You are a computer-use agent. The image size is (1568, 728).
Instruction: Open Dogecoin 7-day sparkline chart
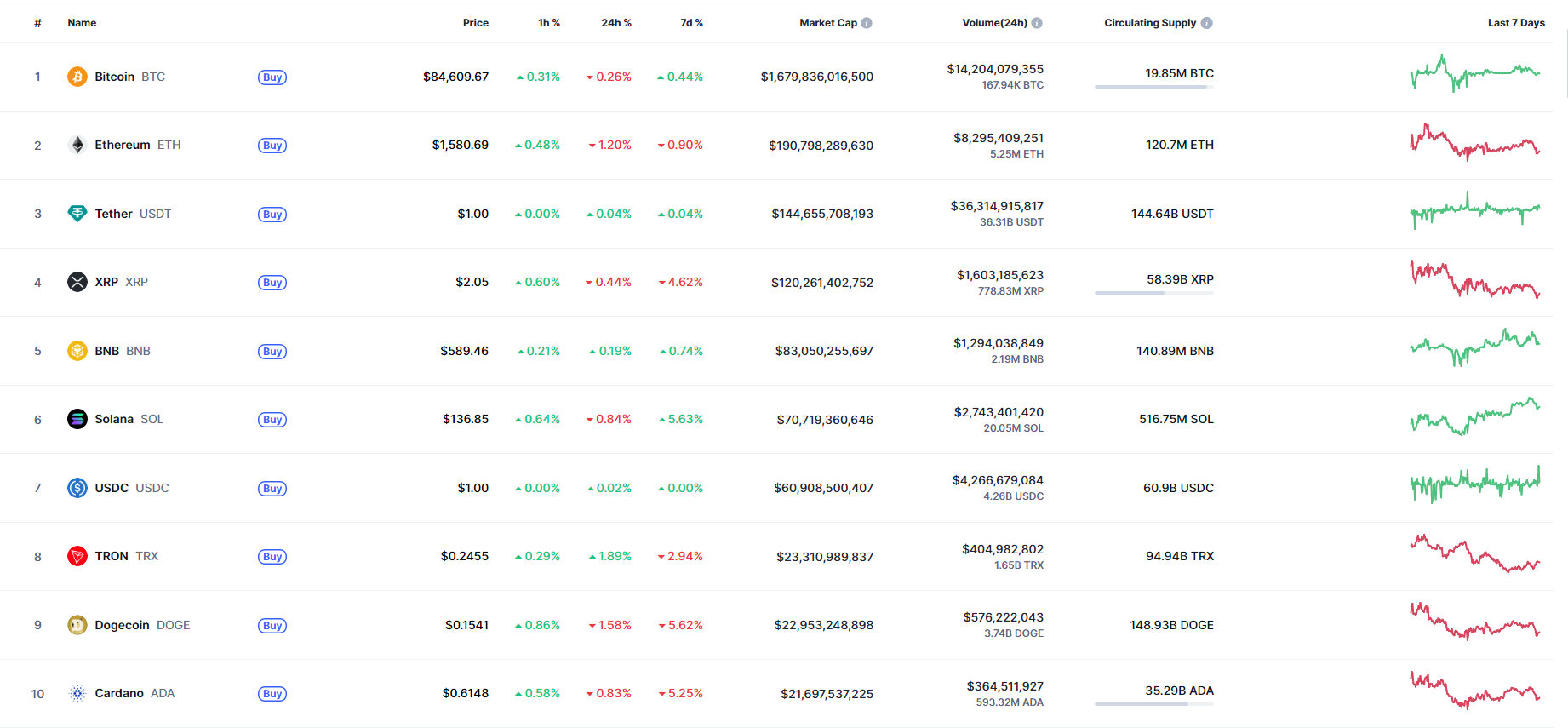[1475, 622]
